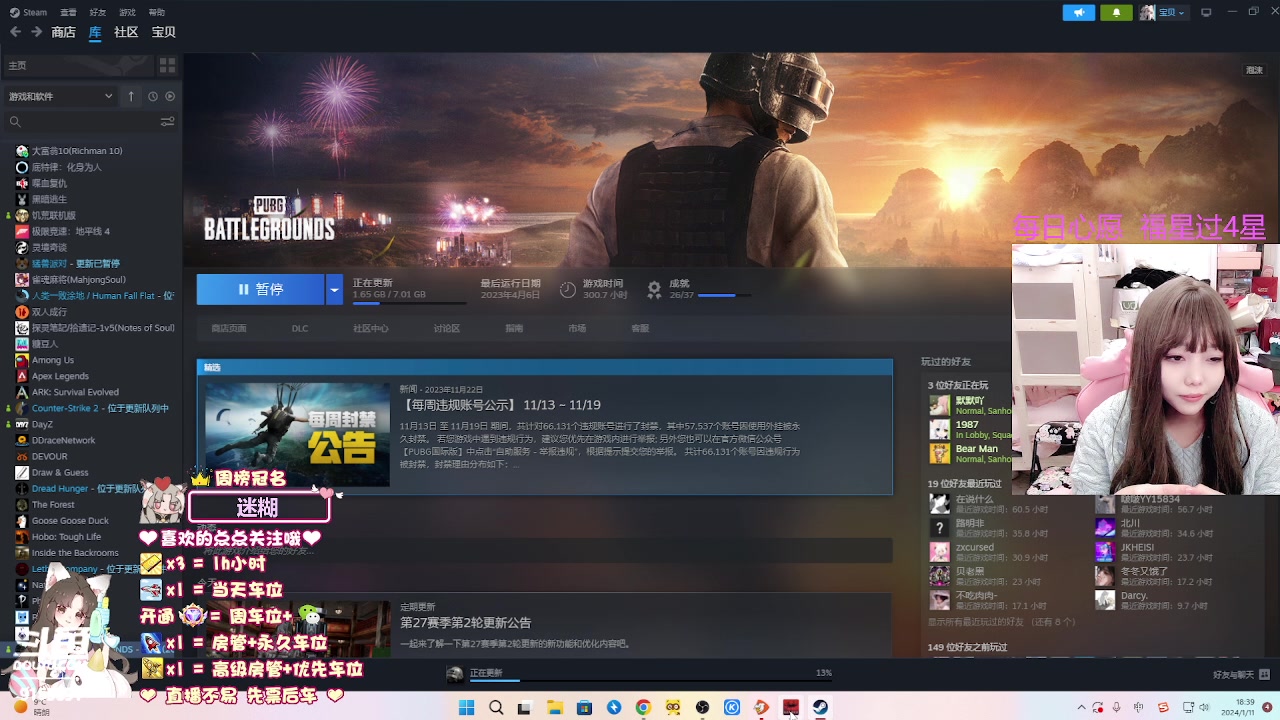The width and height of the screenshot is (1280, 720).
Task: Switch to the 社区 (Community) tab
Action: pos(126,32)
